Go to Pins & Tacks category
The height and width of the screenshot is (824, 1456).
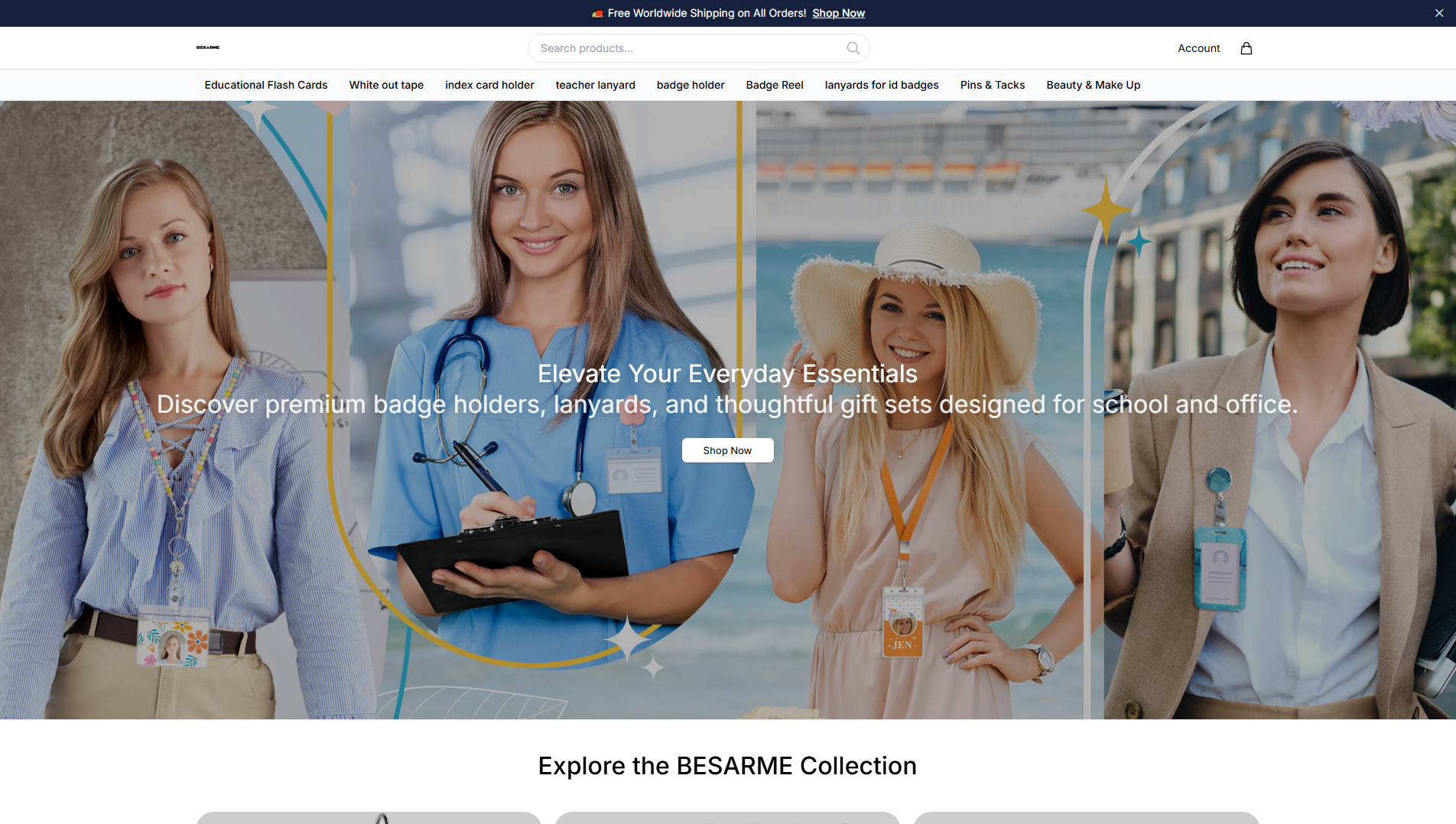click(993, 85)
